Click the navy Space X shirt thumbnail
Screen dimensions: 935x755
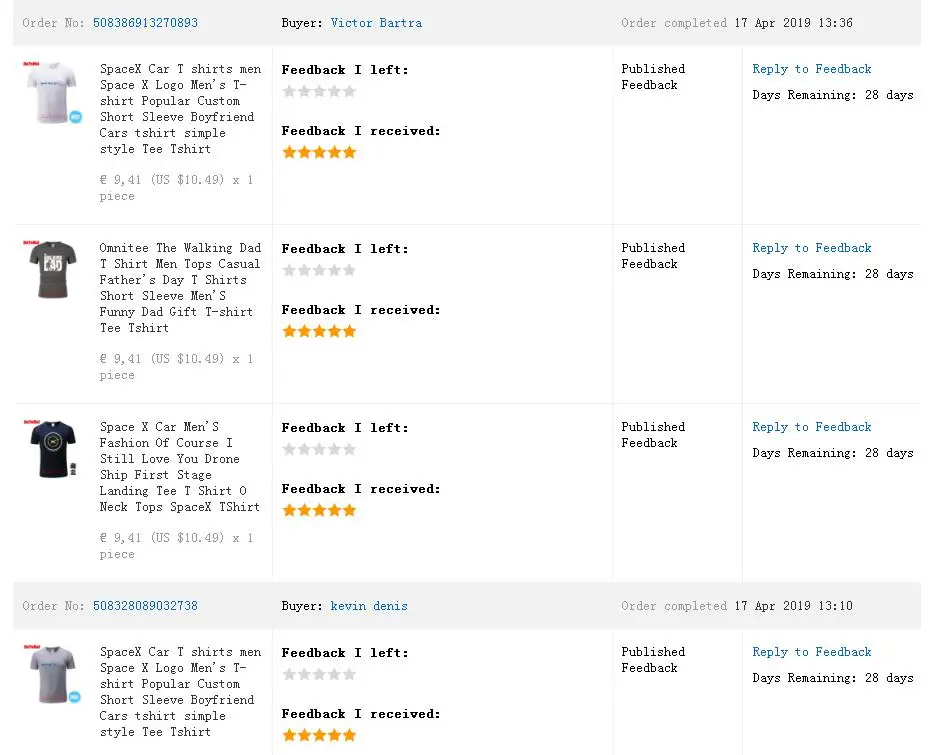tap(52, 449)
